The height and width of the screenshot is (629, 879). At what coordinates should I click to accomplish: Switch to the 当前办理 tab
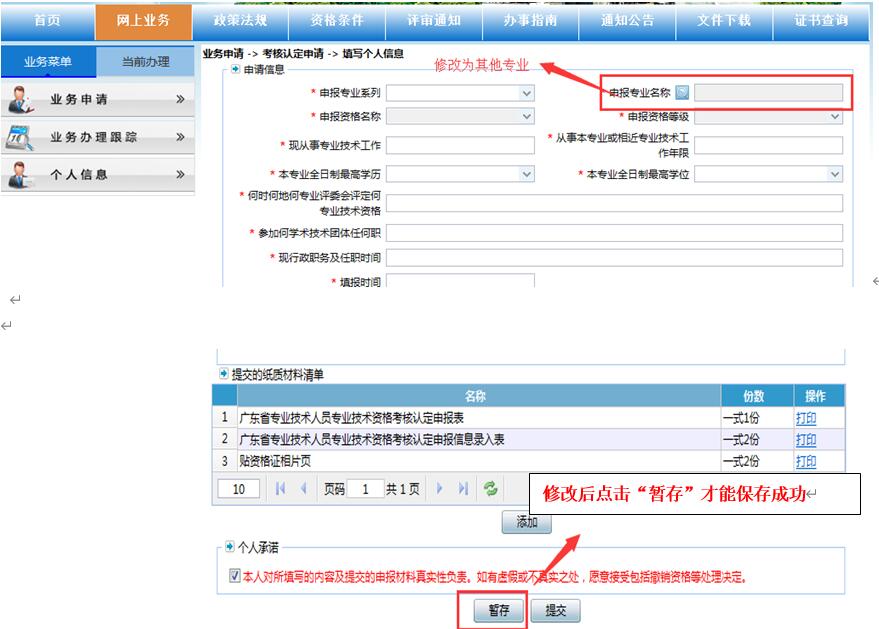point(145,62)
